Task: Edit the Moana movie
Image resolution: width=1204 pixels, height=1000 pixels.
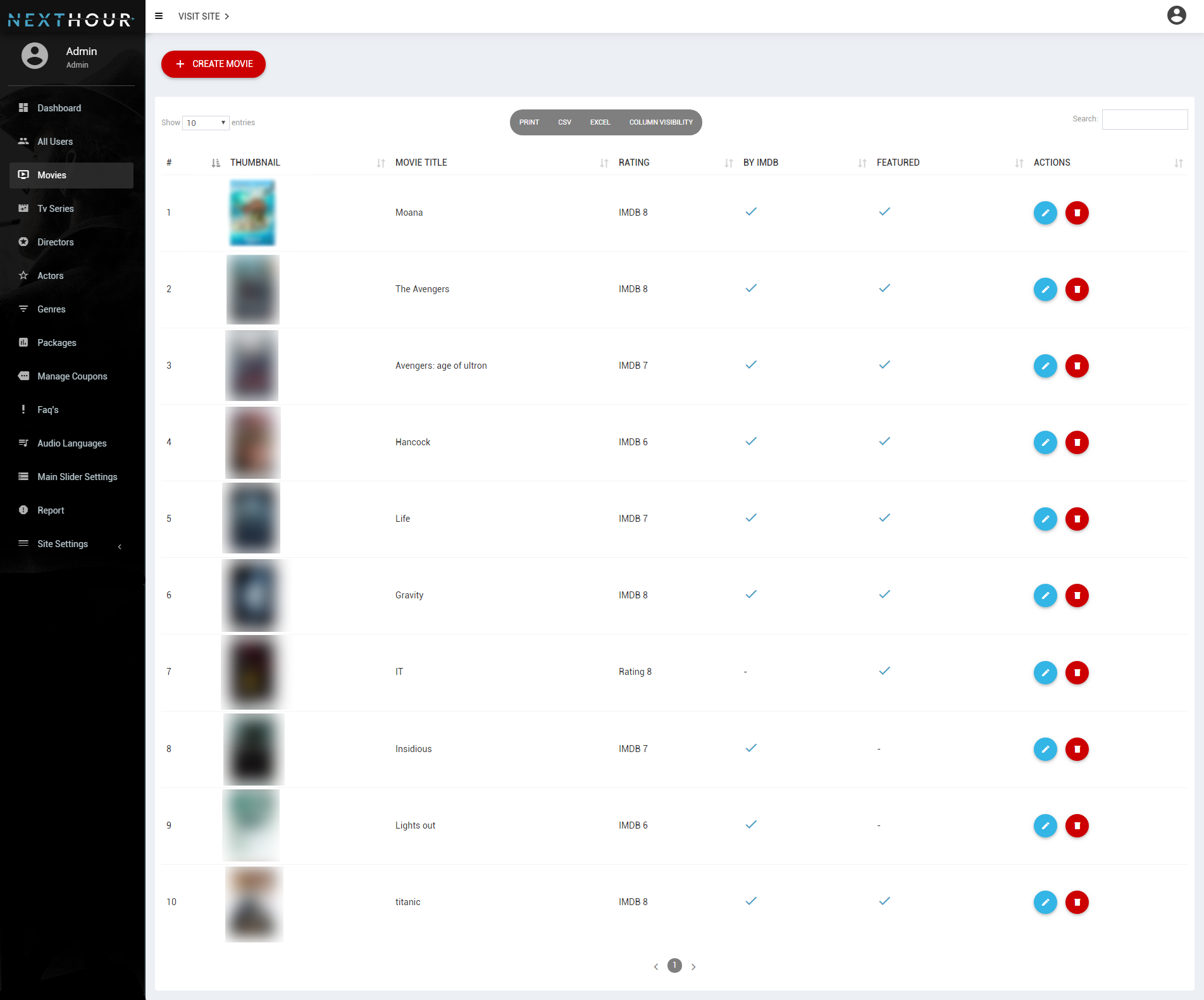Action: tap(1045, 213)
